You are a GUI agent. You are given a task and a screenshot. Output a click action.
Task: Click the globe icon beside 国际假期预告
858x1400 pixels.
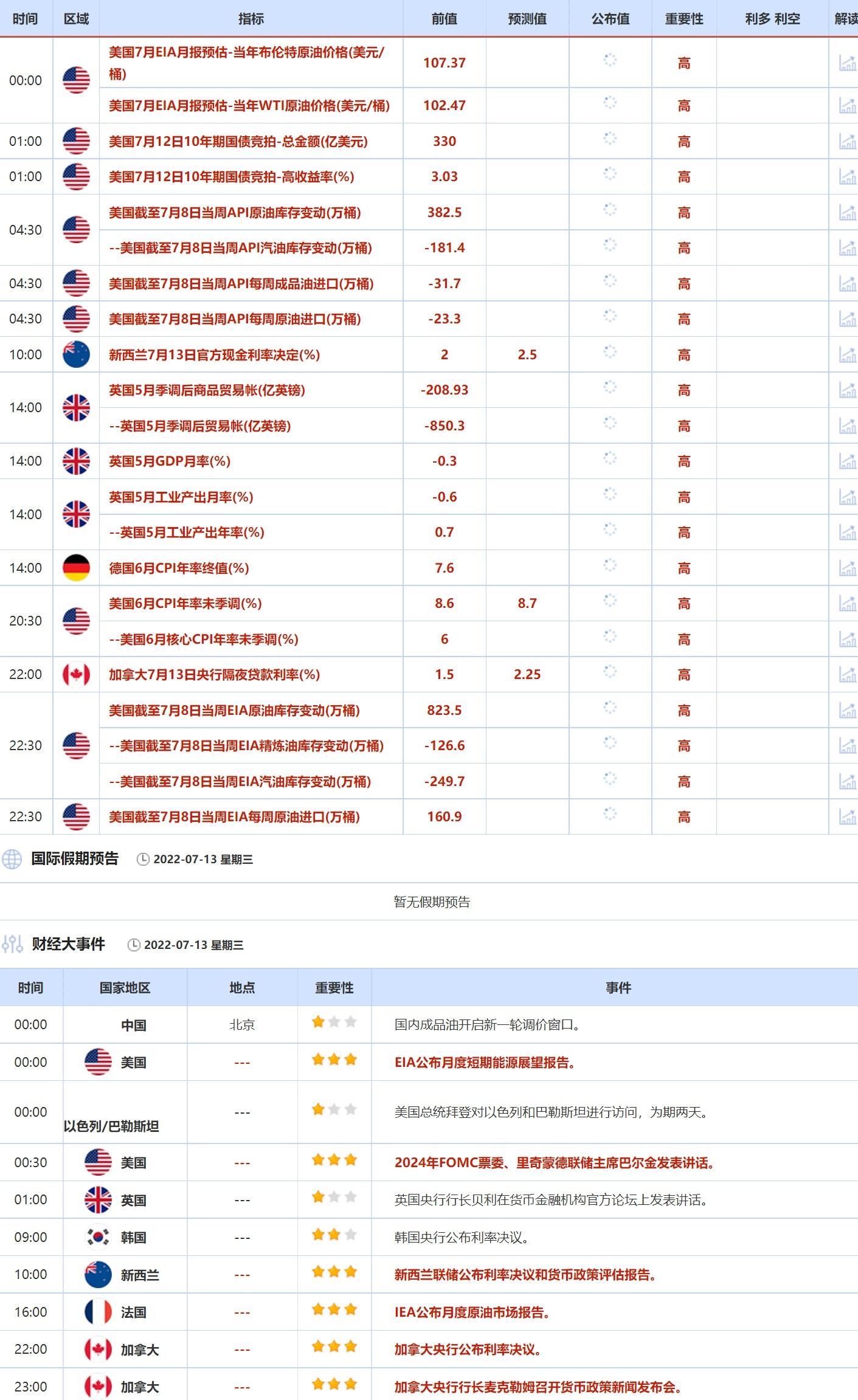click(12, 859)
